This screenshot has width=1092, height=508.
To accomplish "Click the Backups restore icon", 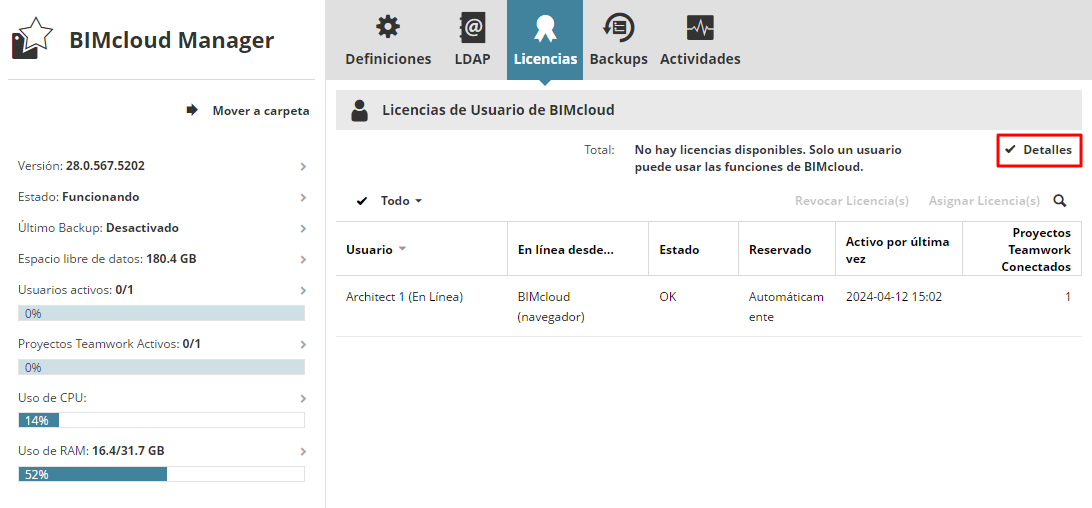I will coord(618,28).
